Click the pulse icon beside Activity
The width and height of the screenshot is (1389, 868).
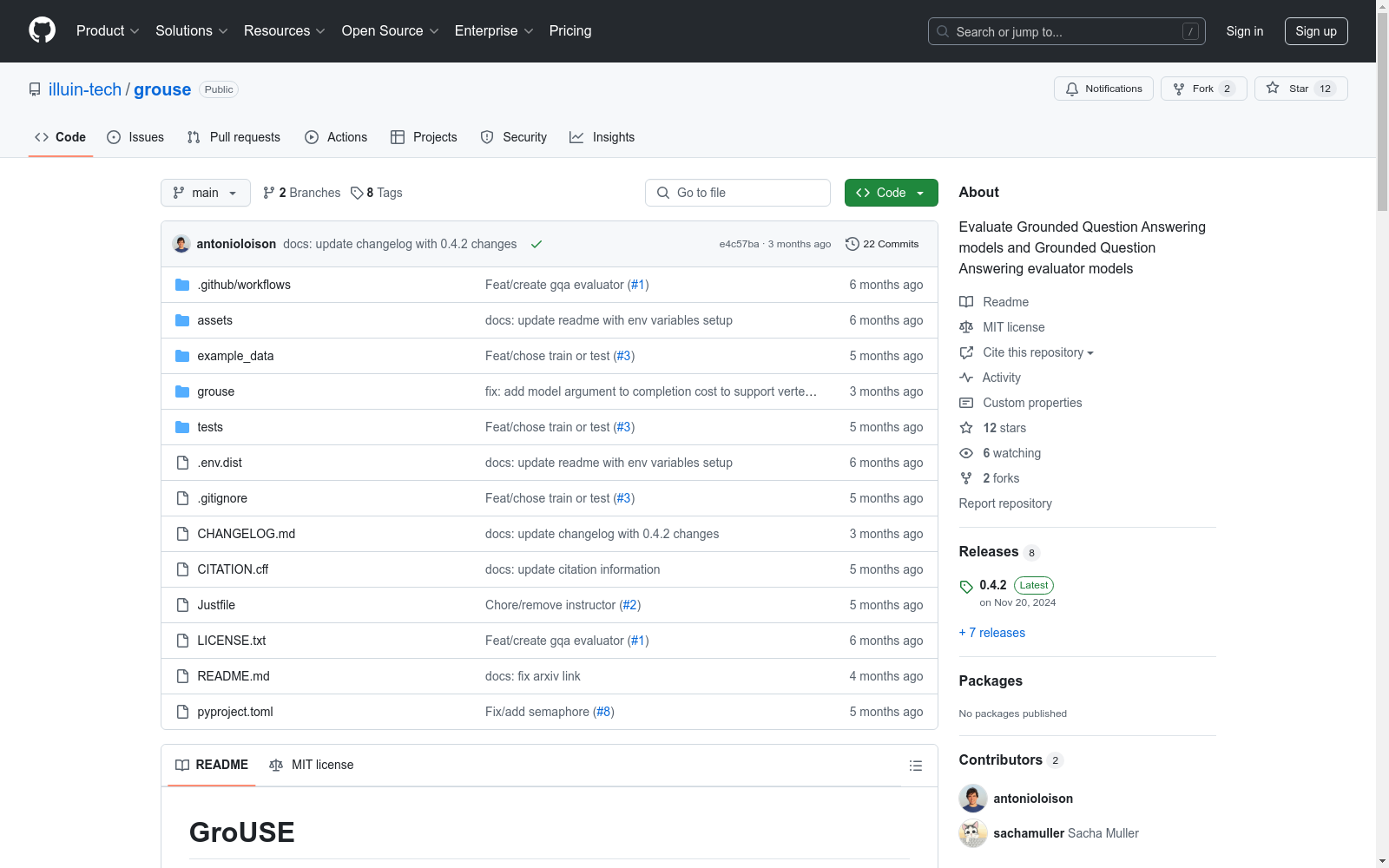[966, 378]
